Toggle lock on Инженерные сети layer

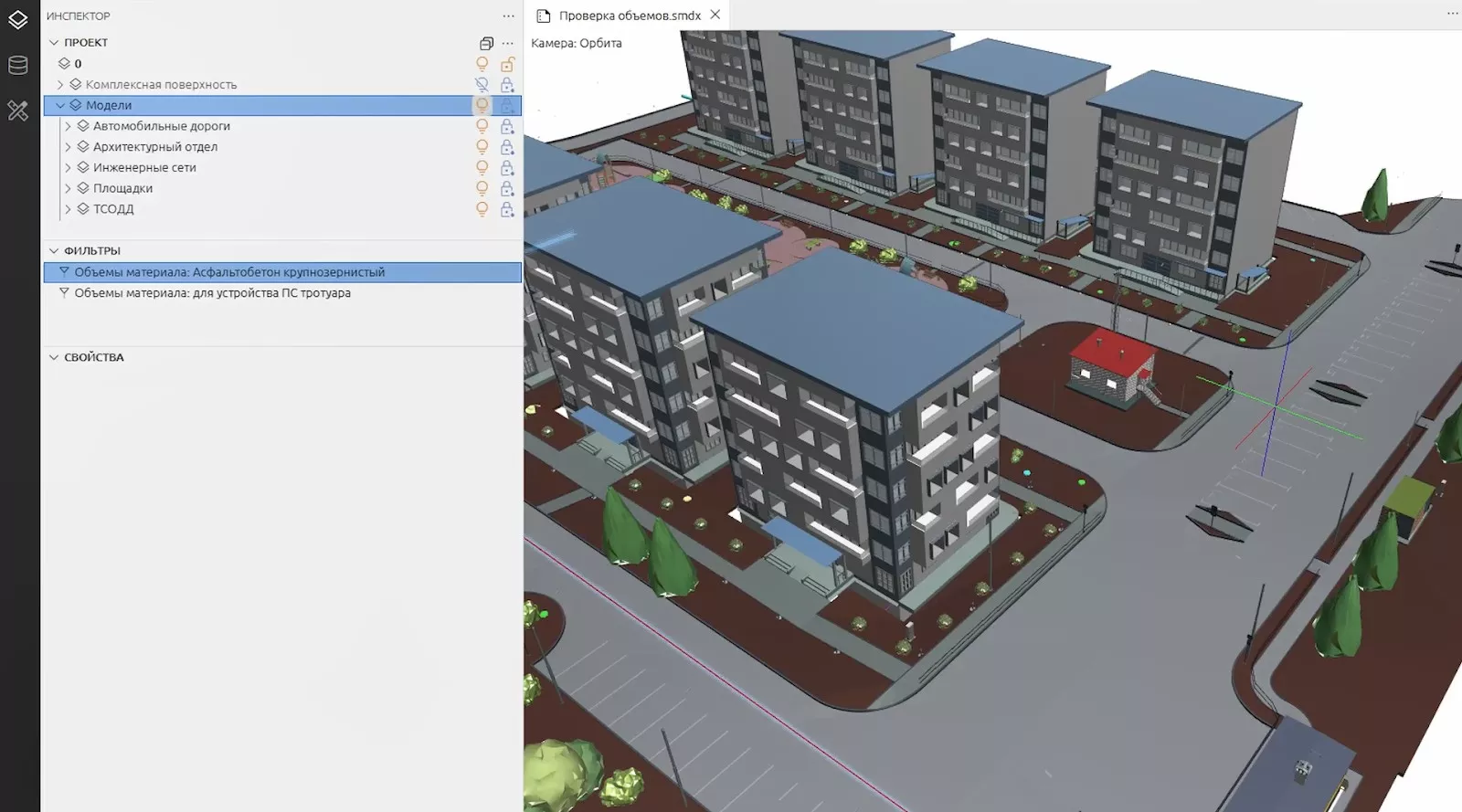(x=507, y=168)
